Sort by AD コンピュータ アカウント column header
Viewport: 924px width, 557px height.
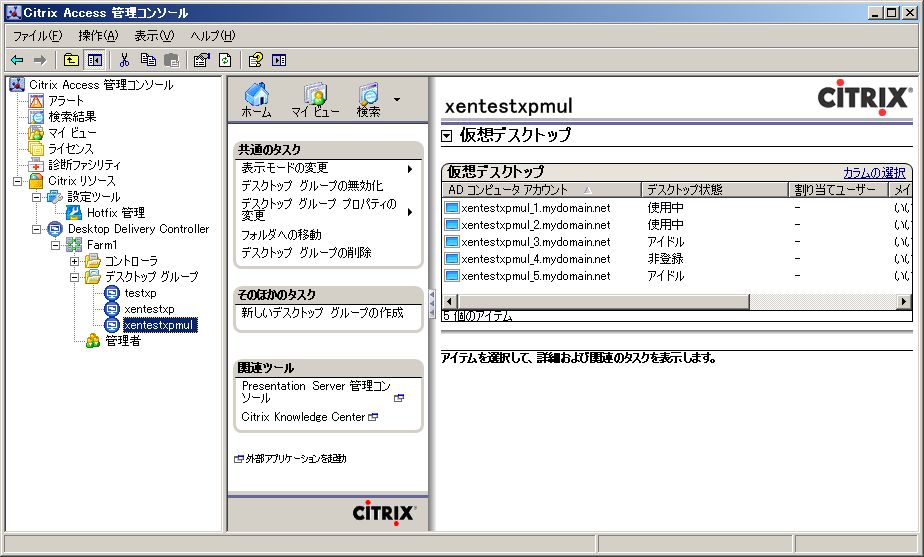coord(542,189)
